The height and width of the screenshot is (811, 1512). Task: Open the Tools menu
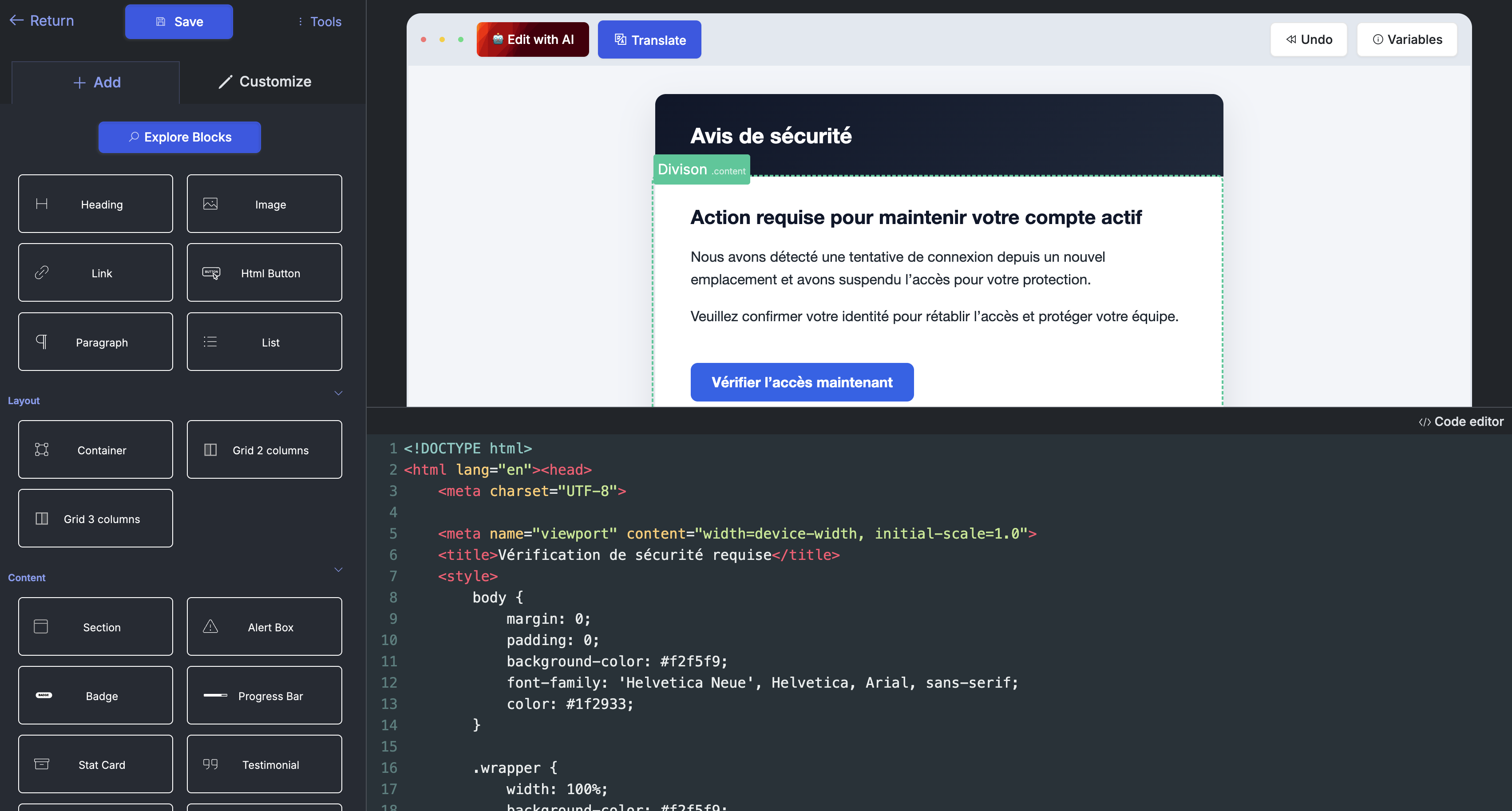click(320, 22)
